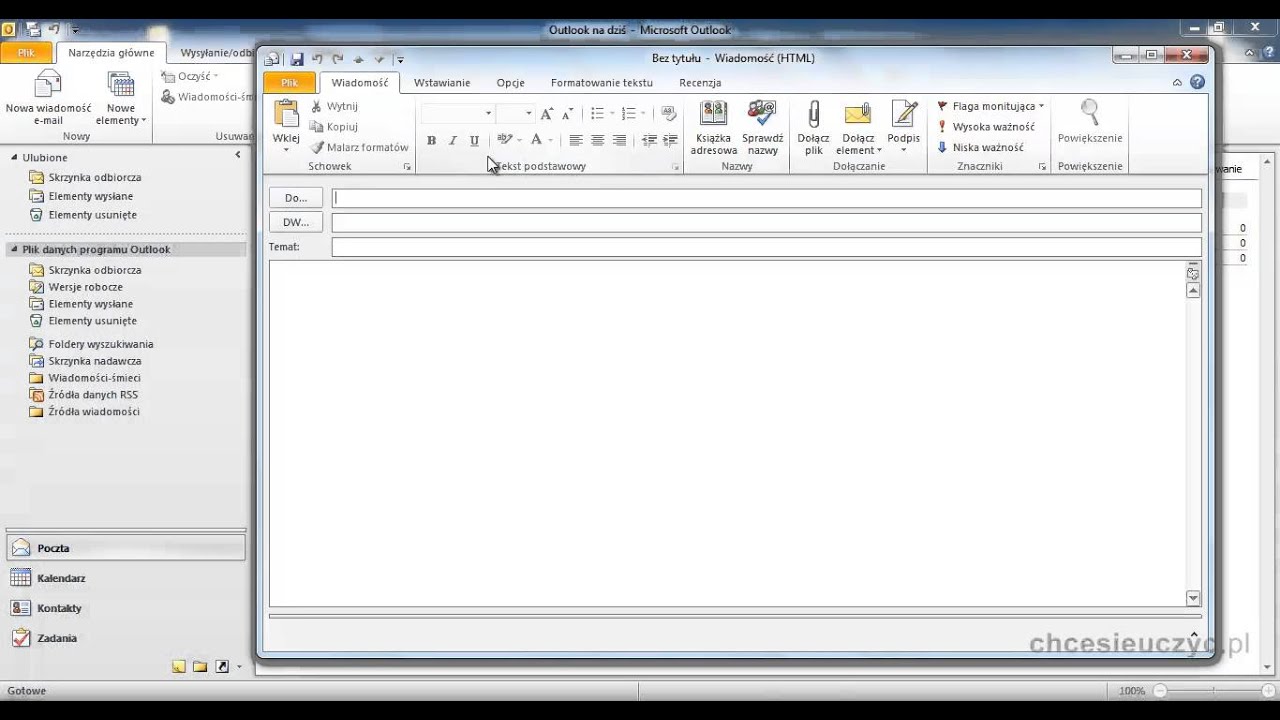Open the font size dropdown
The width and height of the screenshot is (1280, 720).
pyautogui.click(x=529, y=114)
